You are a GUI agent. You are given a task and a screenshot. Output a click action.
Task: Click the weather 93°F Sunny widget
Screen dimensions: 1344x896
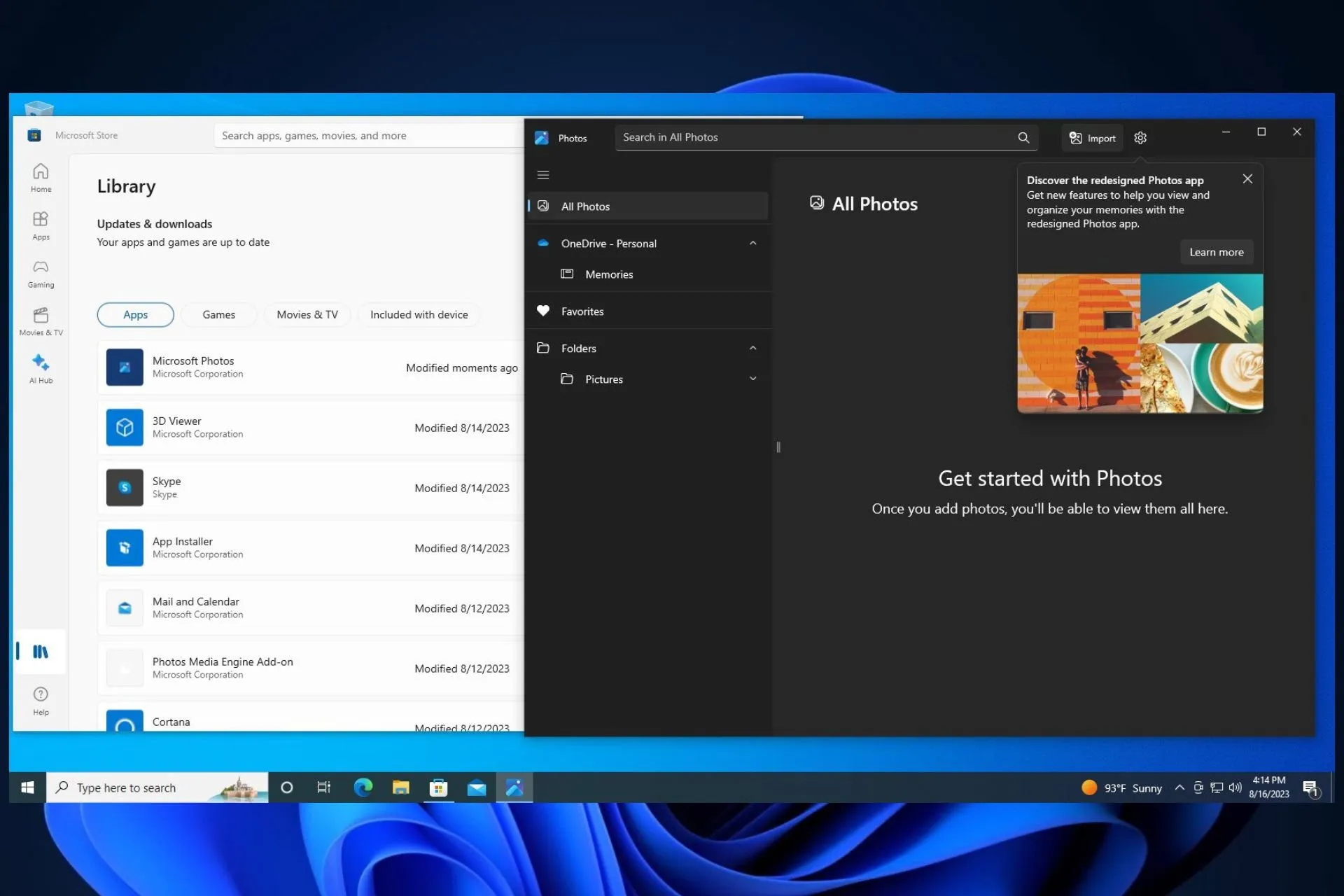[1122, 787]
